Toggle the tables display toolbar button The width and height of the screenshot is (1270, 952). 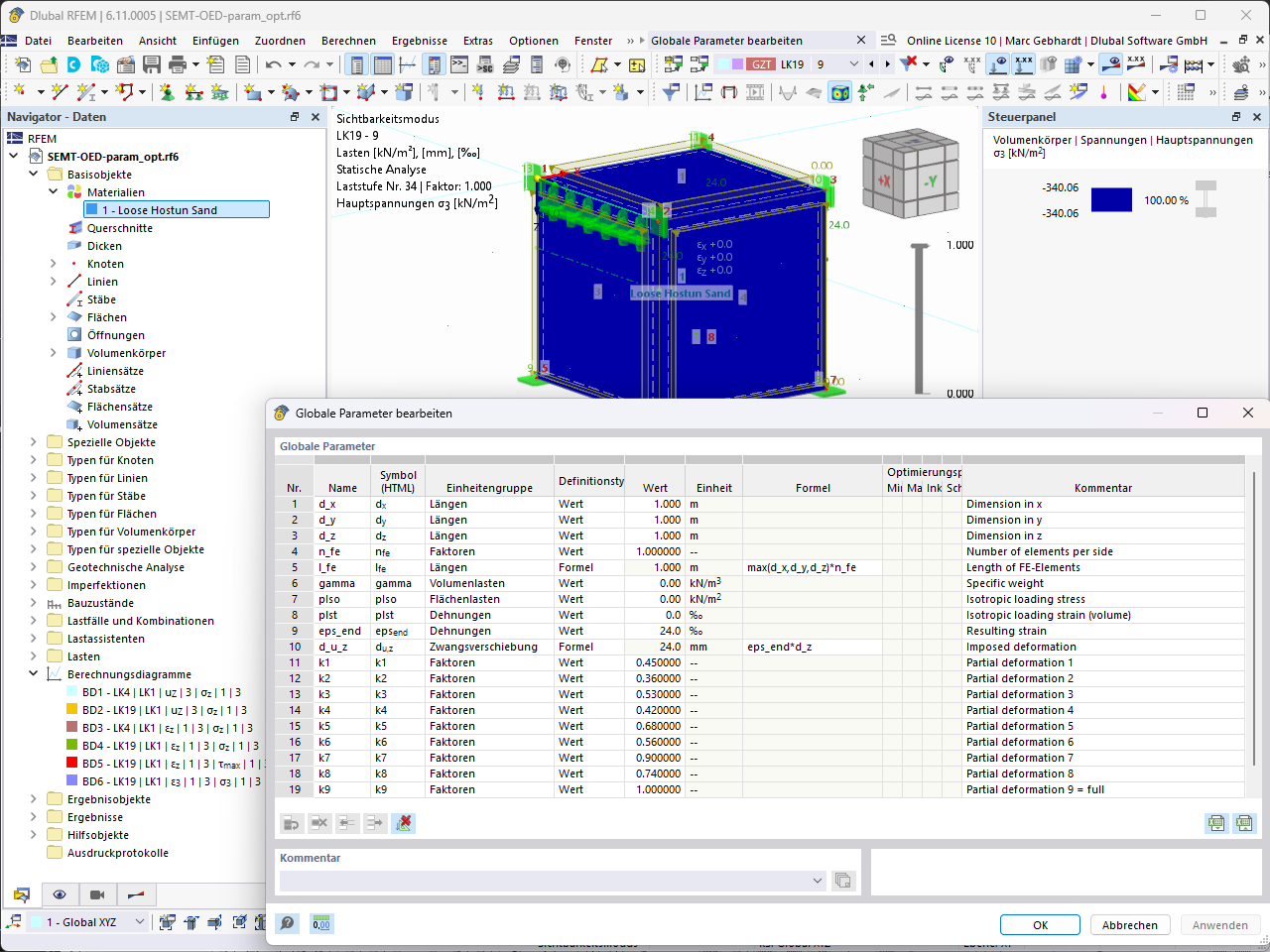[382, 64]
